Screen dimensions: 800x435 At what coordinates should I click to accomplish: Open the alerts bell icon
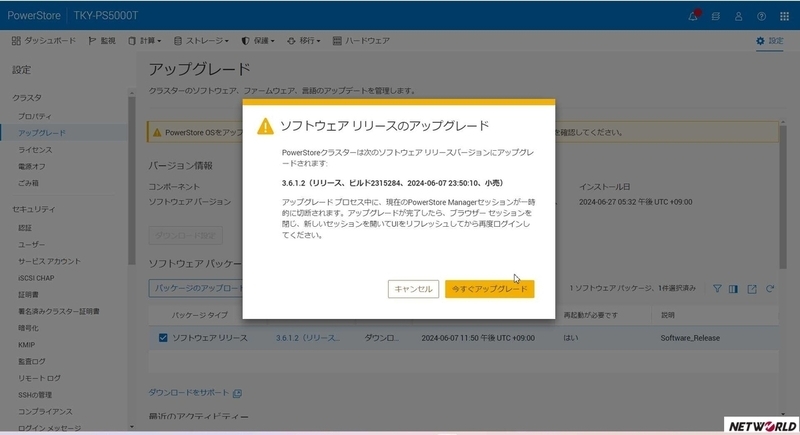(x=693, y=16)
